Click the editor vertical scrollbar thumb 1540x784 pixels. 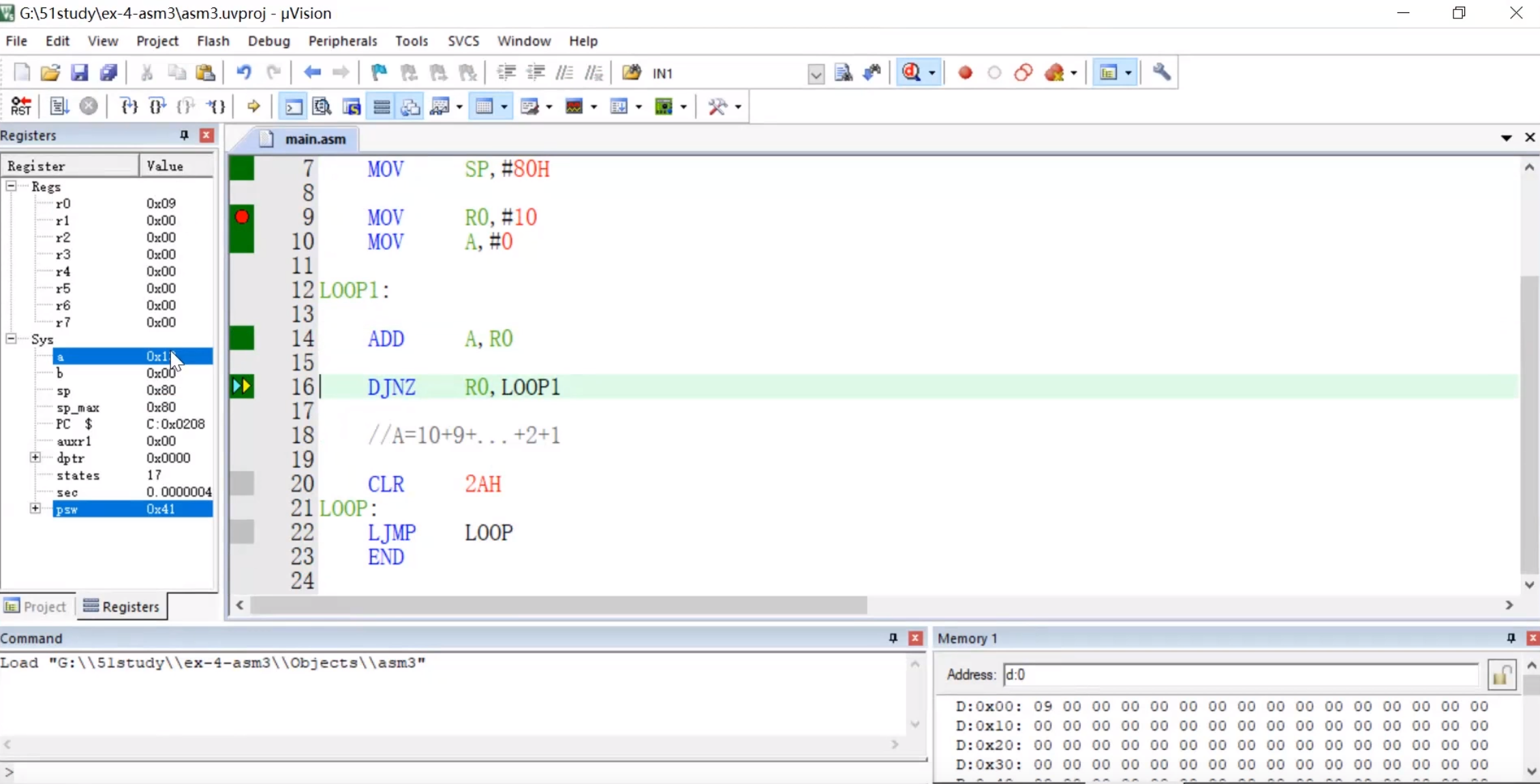pyautogui.click(x=1530, y=424)
